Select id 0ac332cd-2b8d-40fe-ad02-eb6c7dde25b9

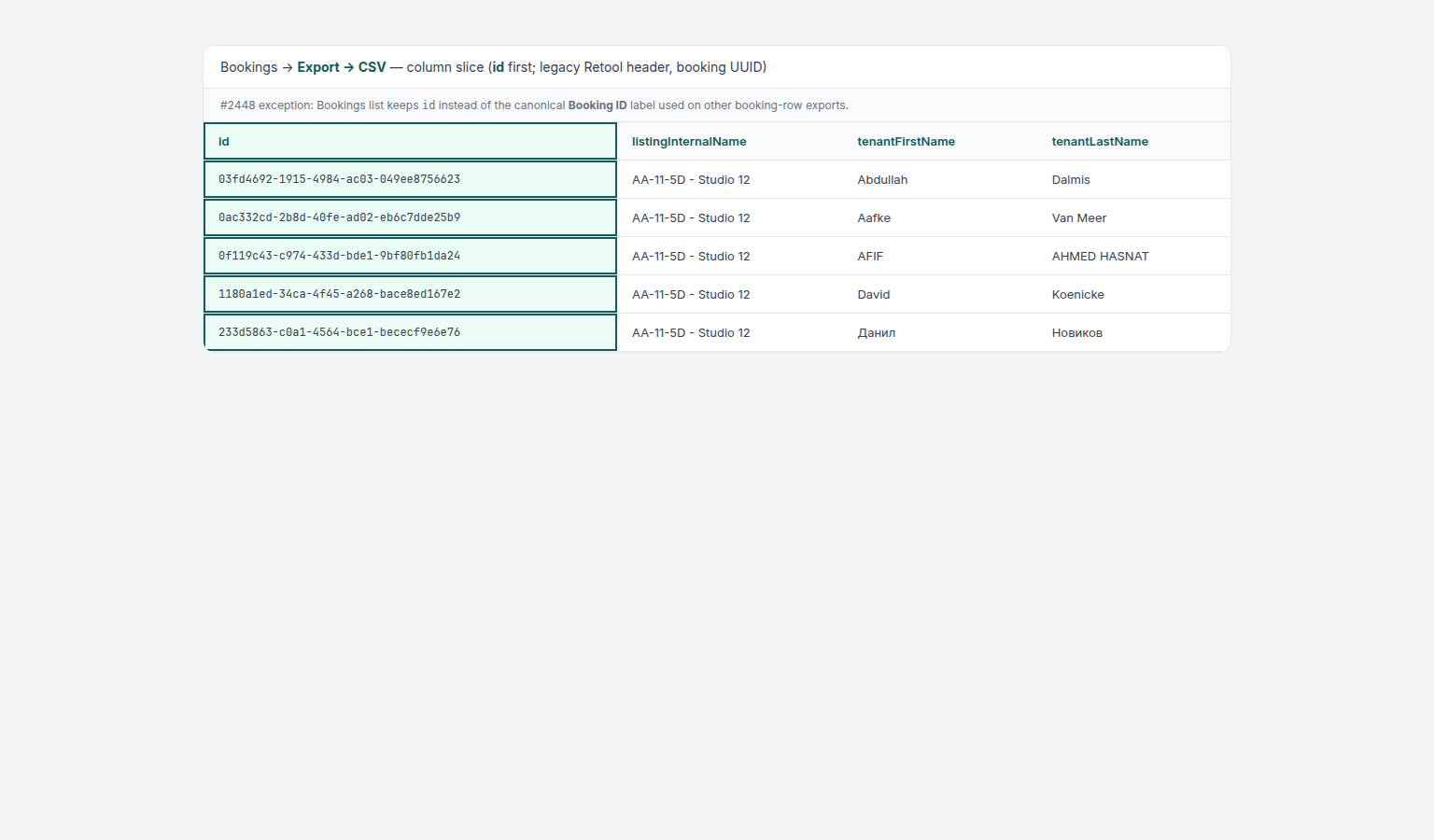(x=410, y=217)
